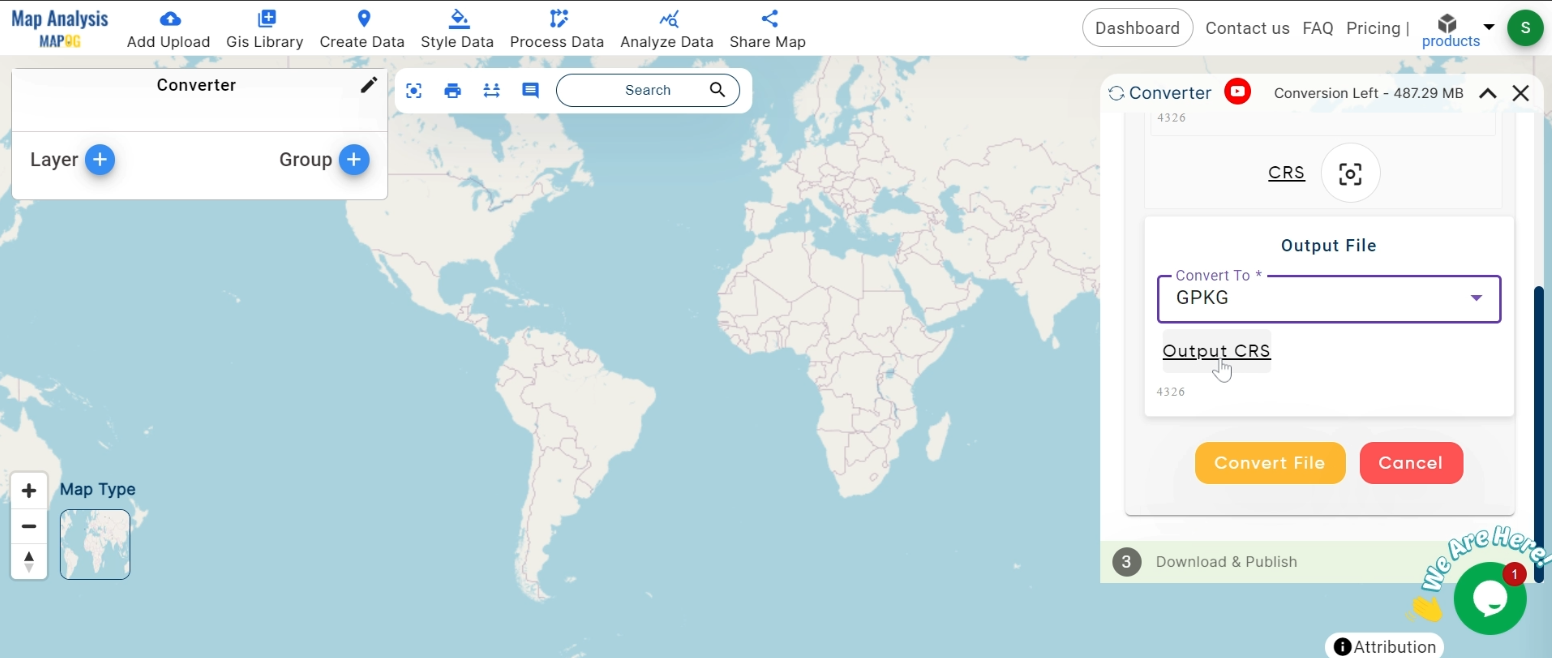Open the Analyze Data tool
The image size is (1552, 658).
(666, 28)
